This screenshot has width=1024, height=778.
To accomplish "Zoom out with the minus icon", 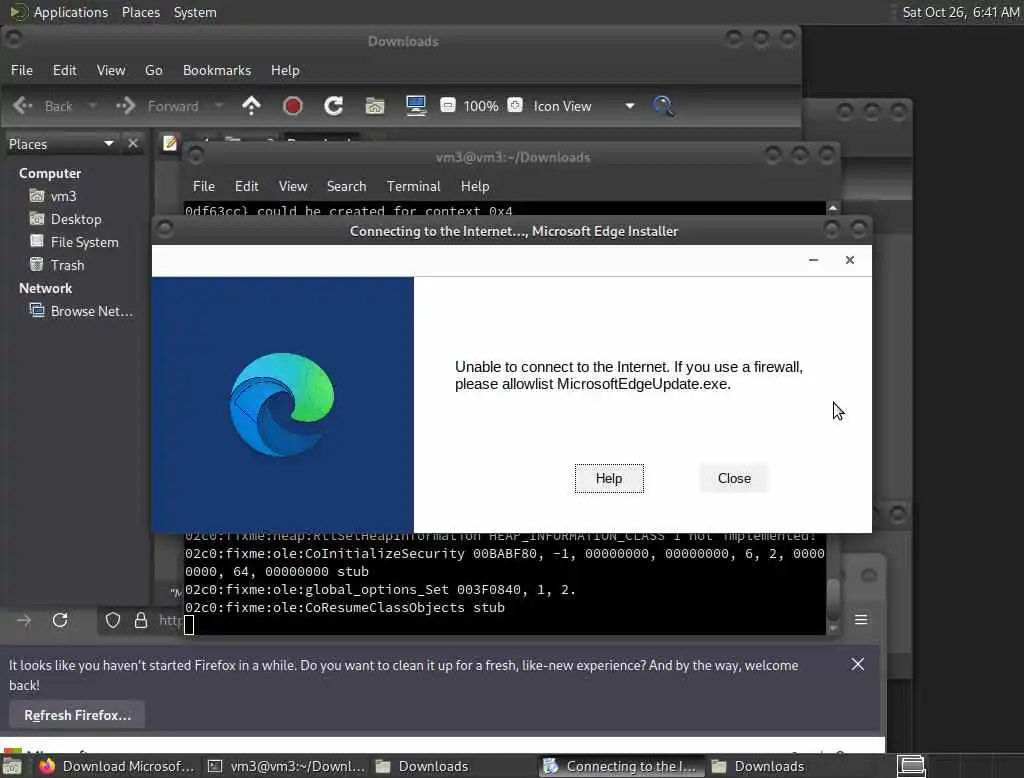I will tap(448, 105).
